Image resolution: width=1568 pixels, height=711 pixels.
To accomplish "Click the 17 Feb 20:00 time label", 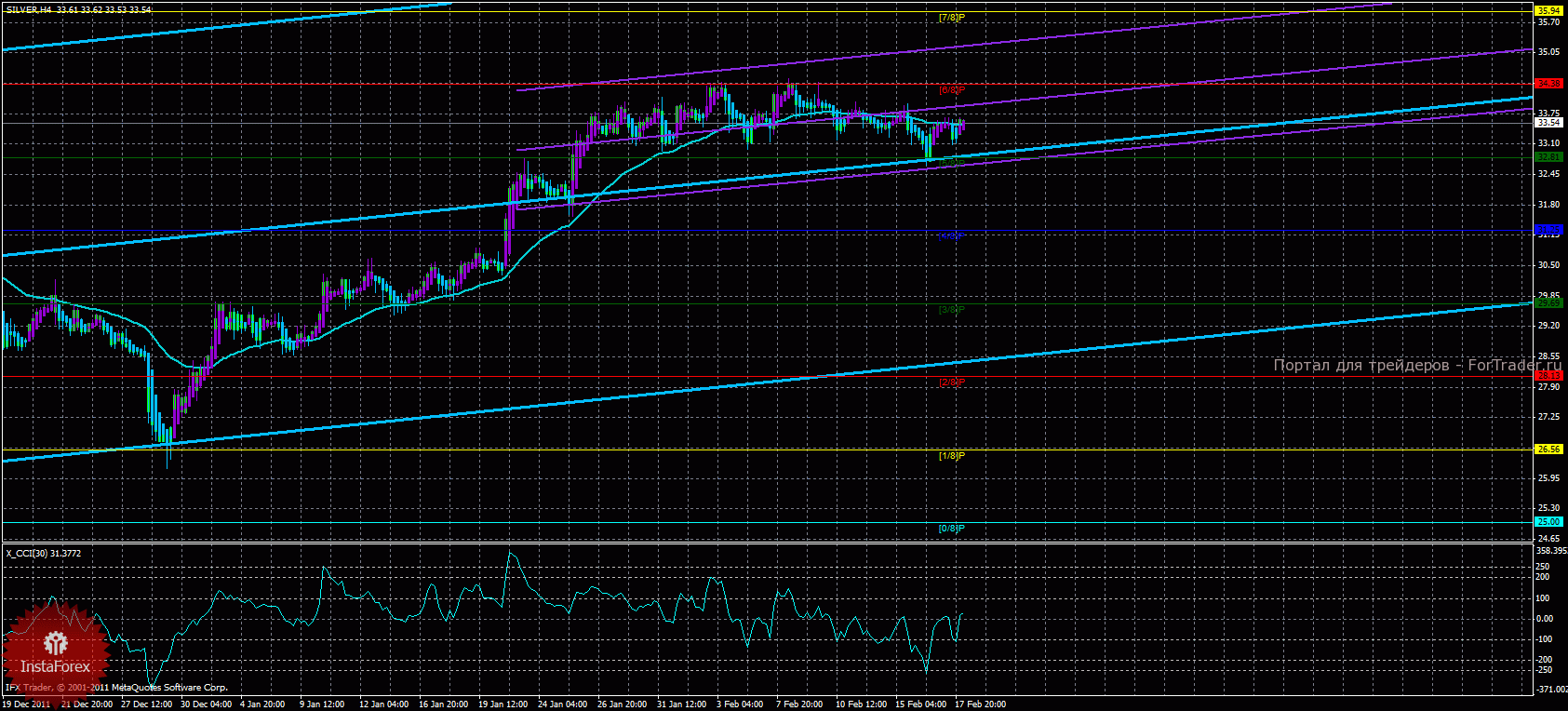I will (980, 704).
